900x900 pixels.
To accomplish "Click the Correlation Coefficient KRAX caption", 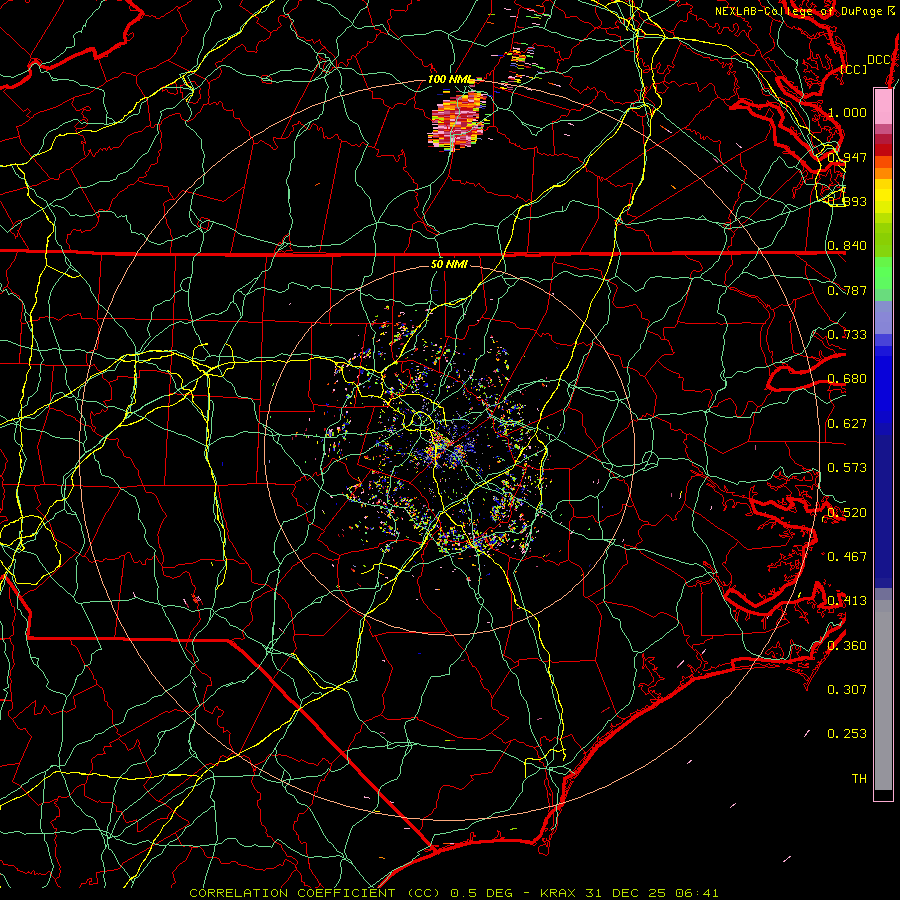I will tap(453, 893).
